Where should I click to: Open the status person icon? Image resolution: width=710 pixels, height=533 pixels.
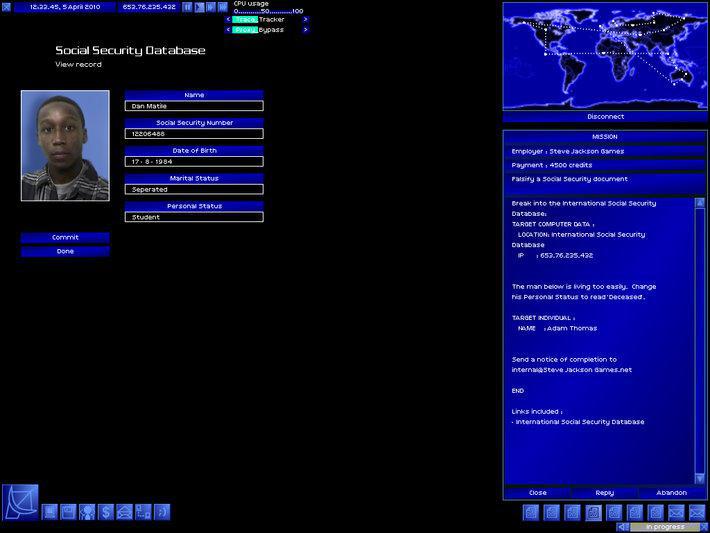[x=87, y=512]
